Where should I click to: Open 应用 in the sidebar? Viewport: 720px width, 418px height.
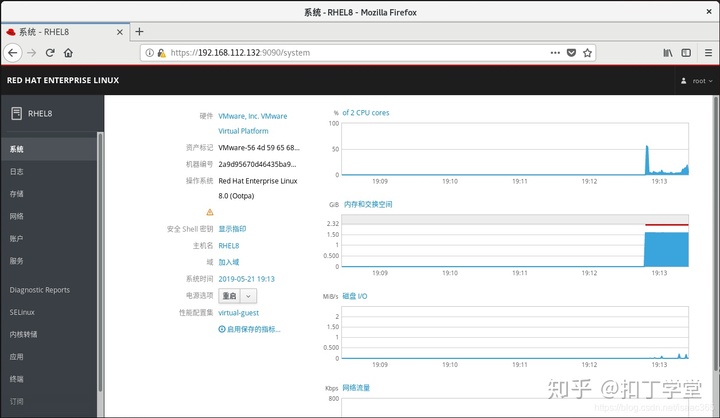49,357
